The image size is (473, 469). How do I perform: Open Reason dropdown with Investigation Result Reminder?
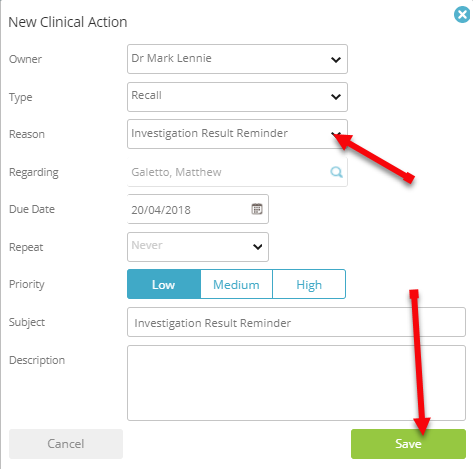237,134
